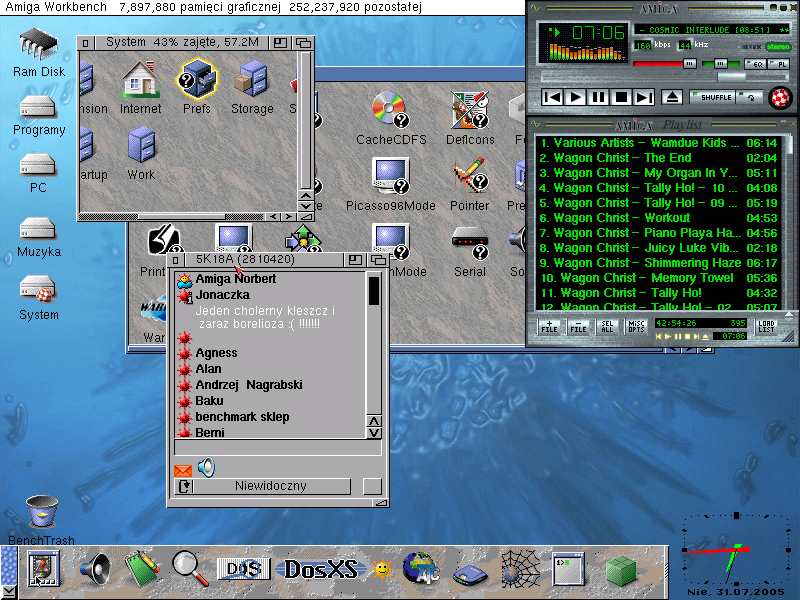
Task: Select playlist track Wagon Christ – Workout
Action: [658, 218]
